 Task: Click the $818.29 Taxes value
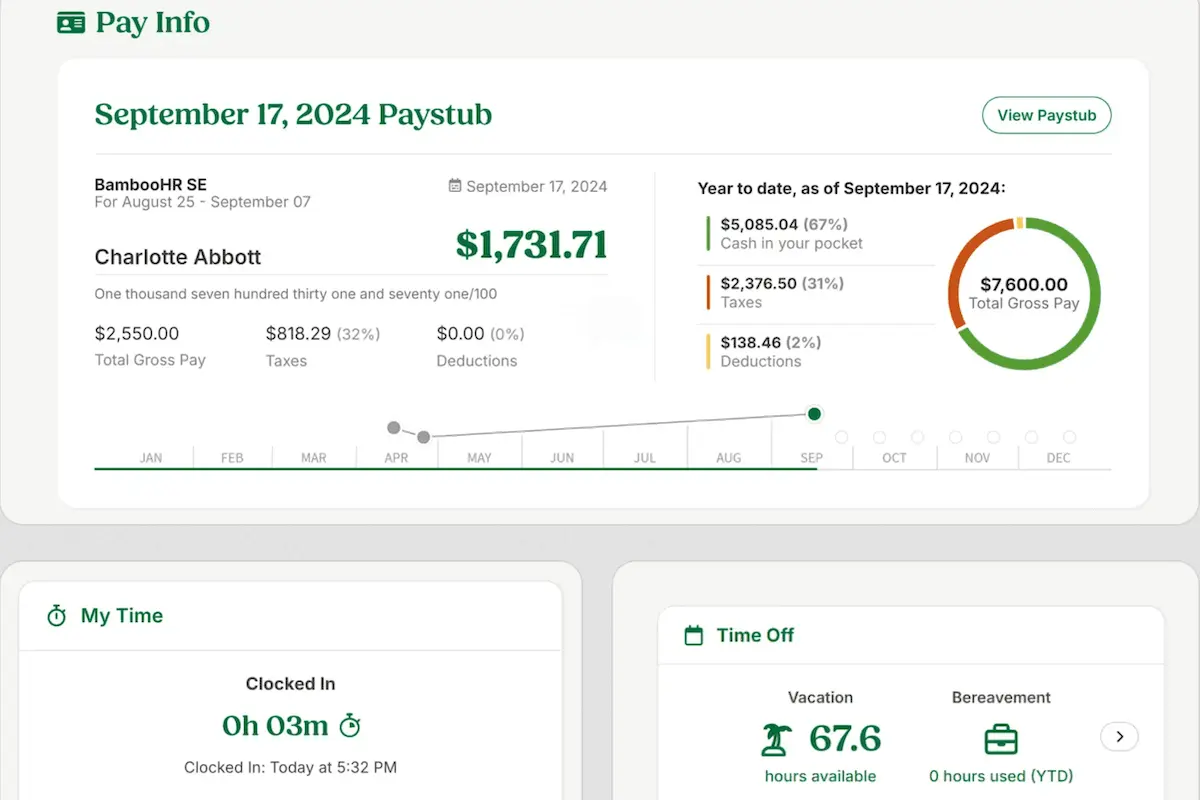[297, 333]
